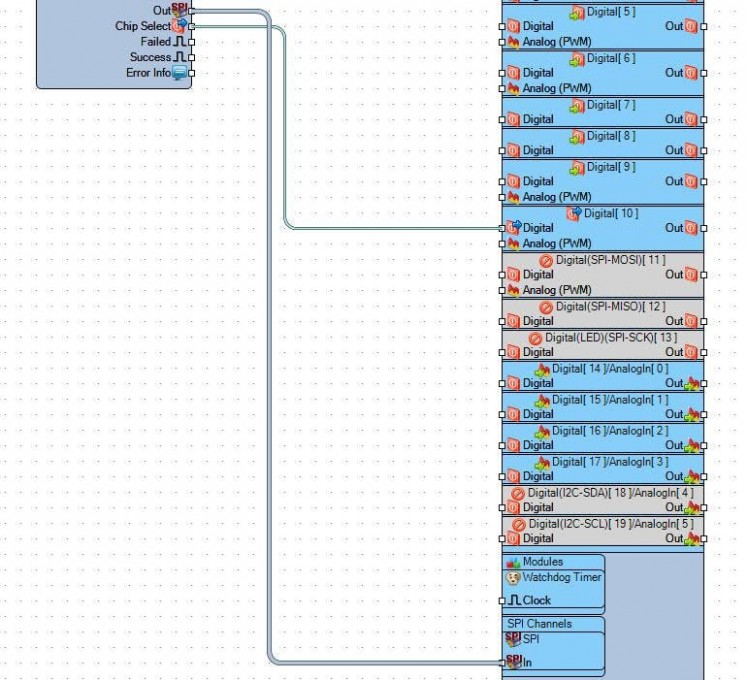
Task: Click the Analog (PWM) label in Digital[ 10 ]
Action: pos(557,243)
